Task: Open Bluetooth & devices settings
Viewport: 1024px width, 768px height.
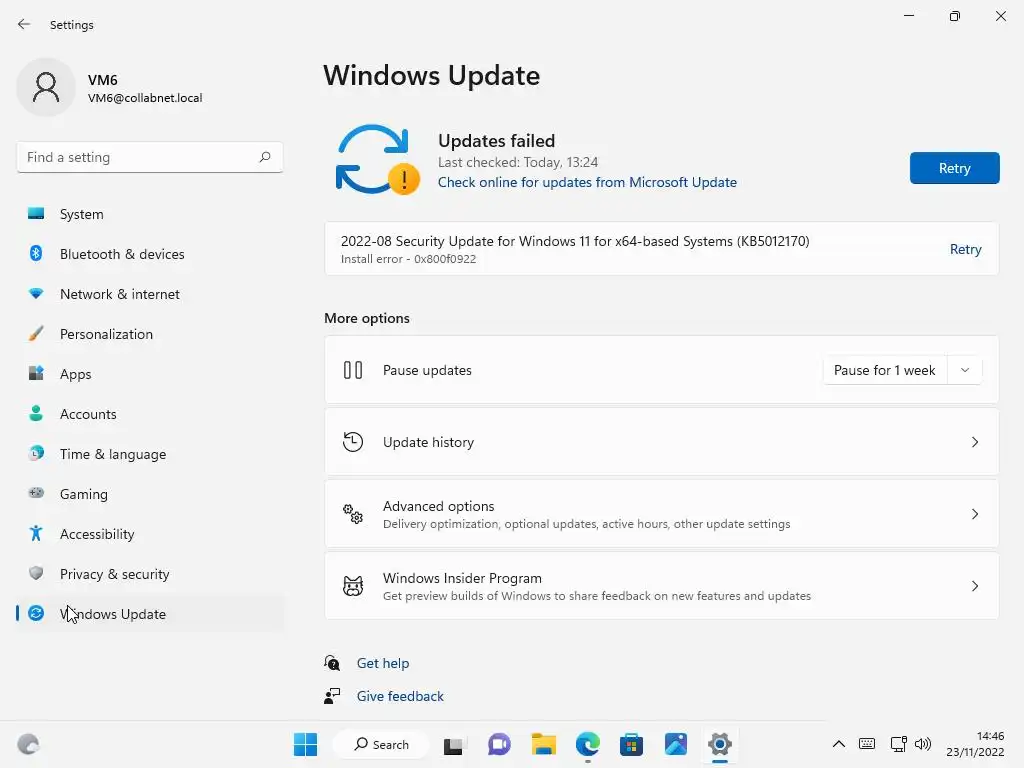Action: click(150, 254)
